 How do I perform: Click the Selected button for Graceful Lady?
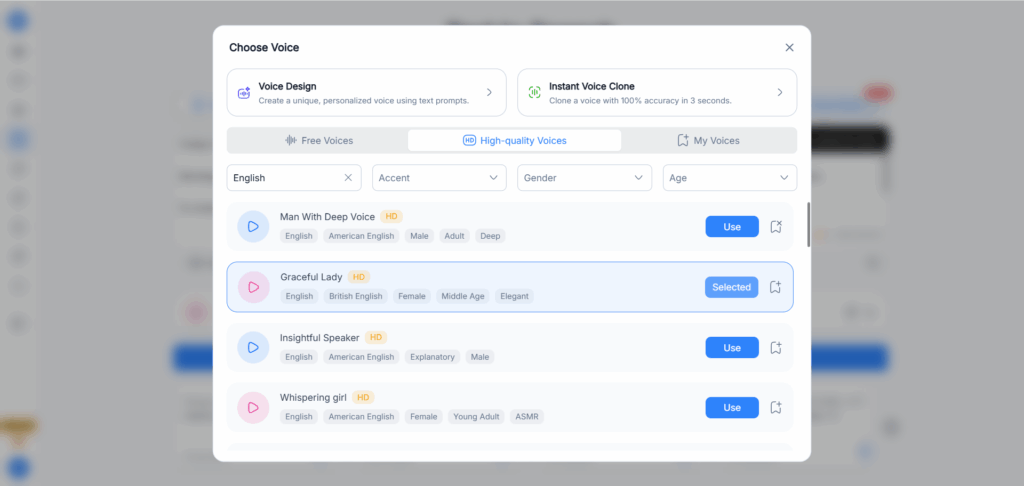tap(731, 287)
